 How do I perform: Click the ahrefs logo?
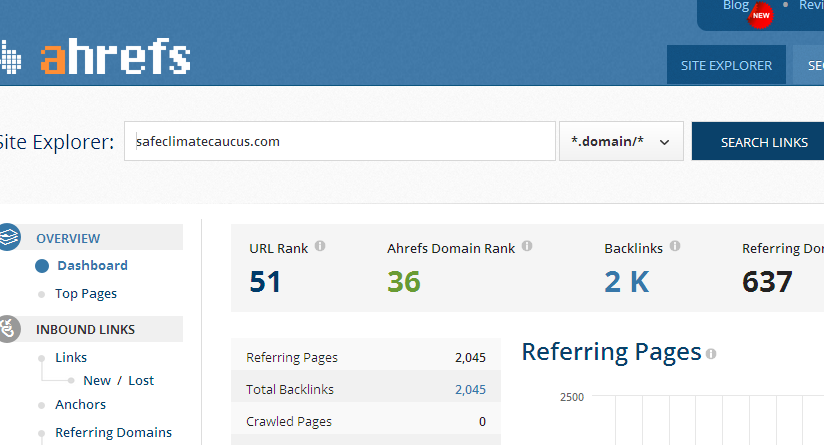pos(95,56)
